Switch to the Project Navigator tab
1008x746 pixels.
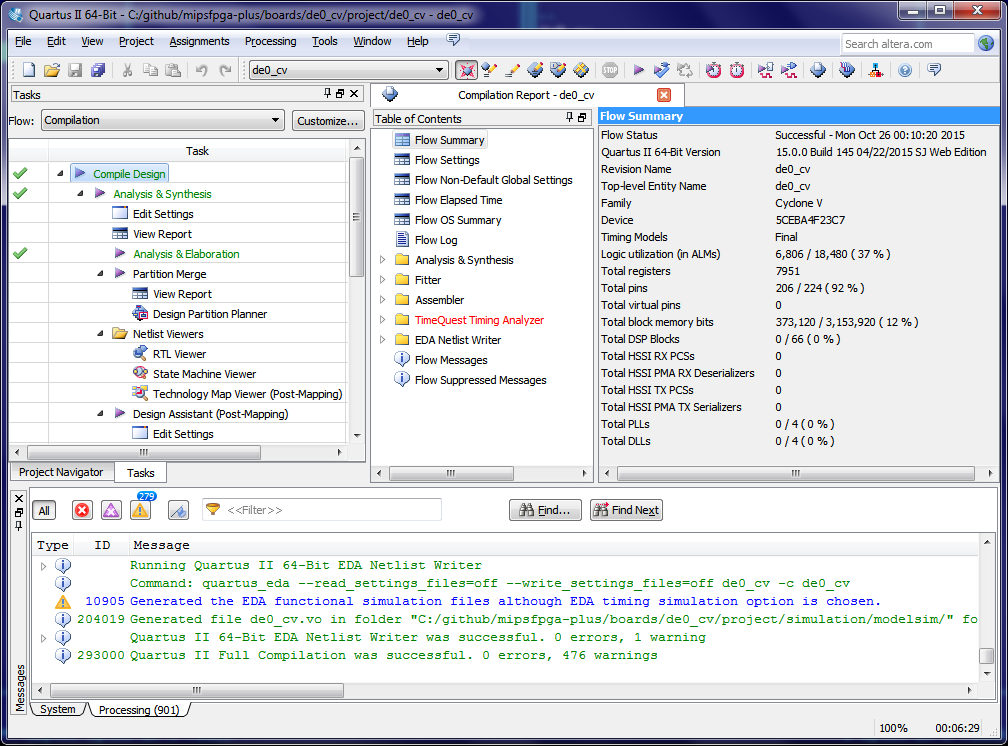coord(61,472)
